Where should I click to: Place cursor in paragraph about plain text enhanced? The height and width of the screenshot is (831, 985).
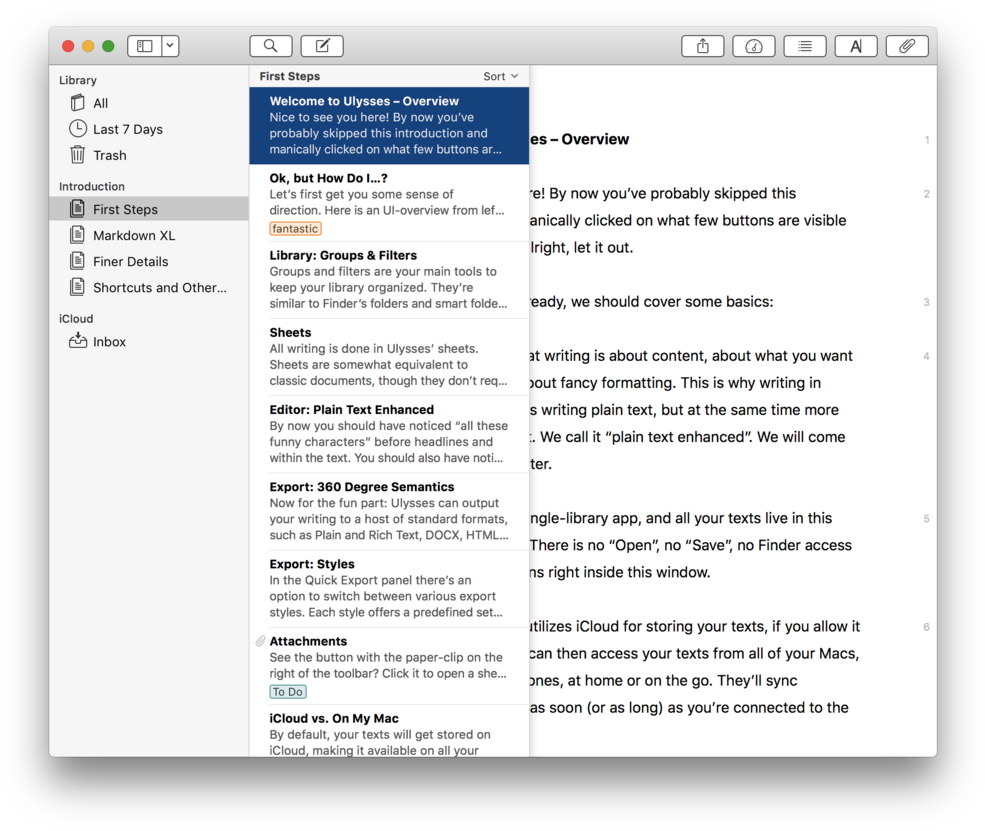[691, 410]
